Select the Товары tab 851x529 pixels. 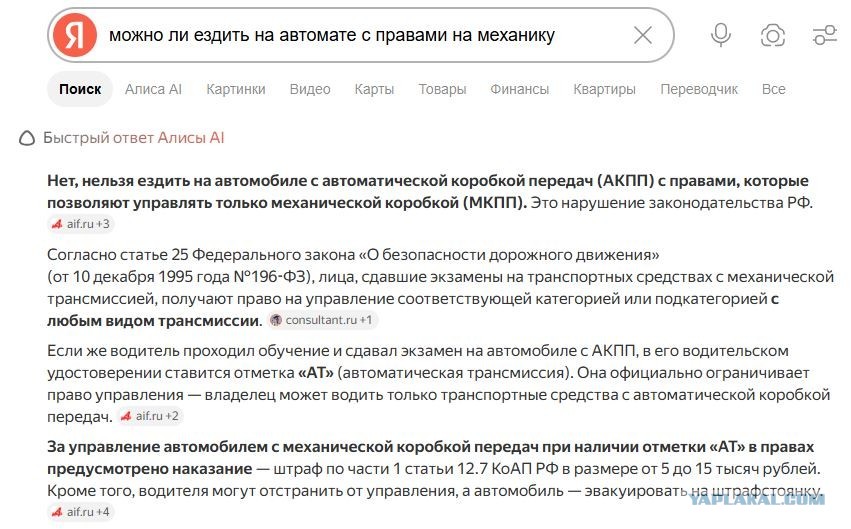point(442,89)
